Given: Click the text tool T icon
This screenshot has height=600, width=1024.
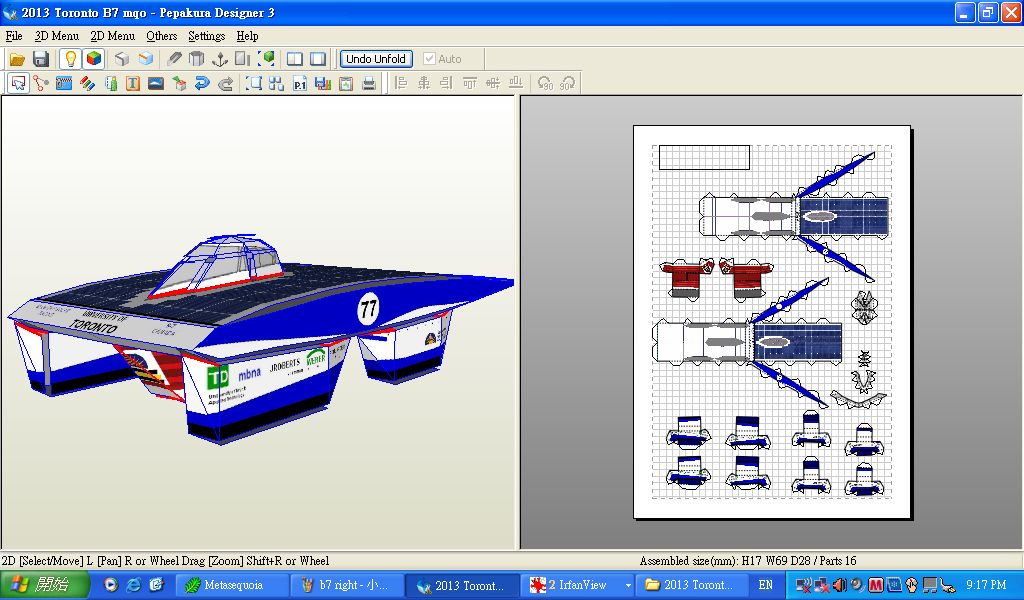Looking at the screenshot, I should coord(132,84).
